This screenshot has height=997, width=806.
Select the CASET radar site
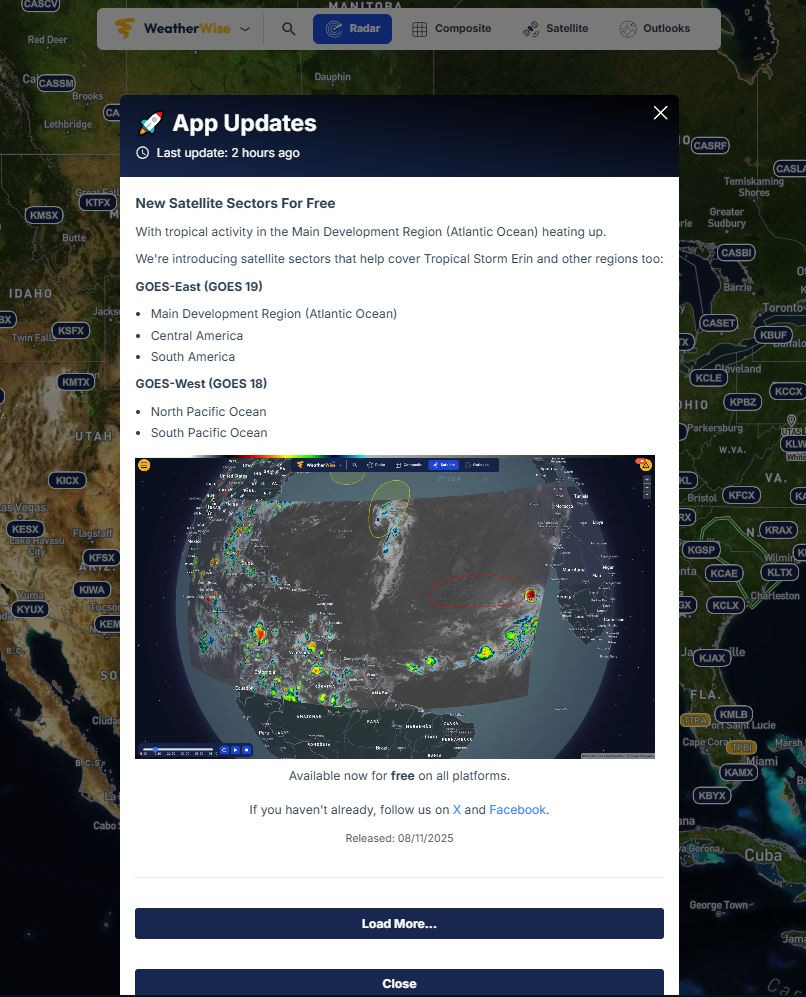pos(718,323)
